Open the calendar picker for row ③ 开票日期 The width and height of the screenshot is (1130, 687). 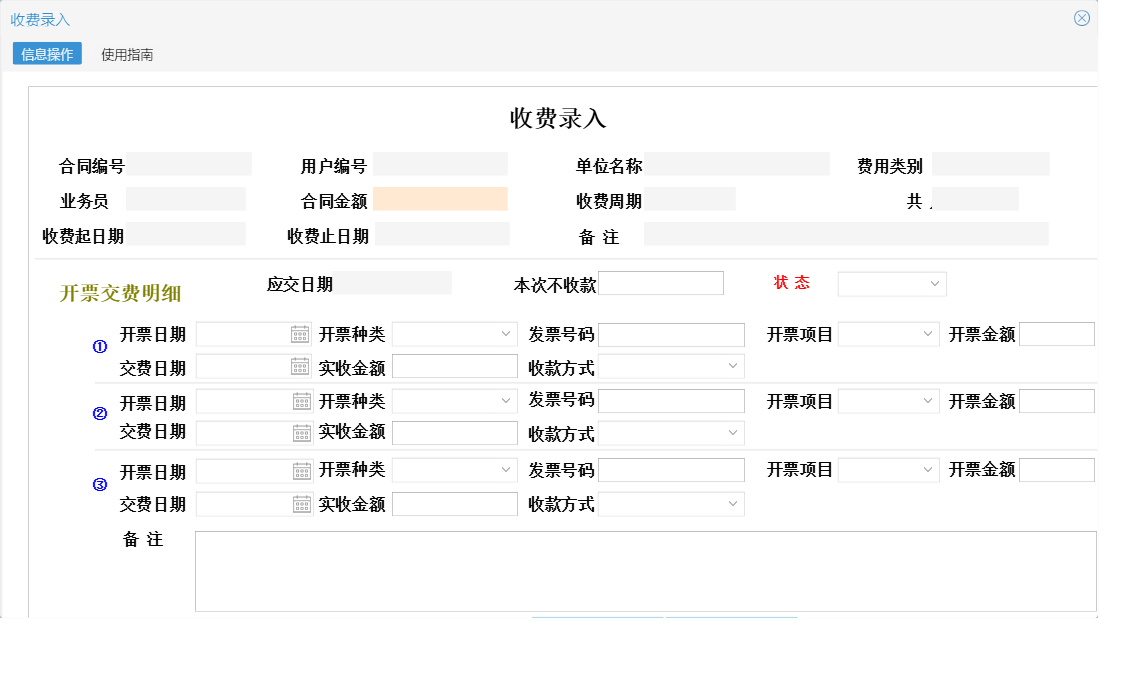(303, 468)
